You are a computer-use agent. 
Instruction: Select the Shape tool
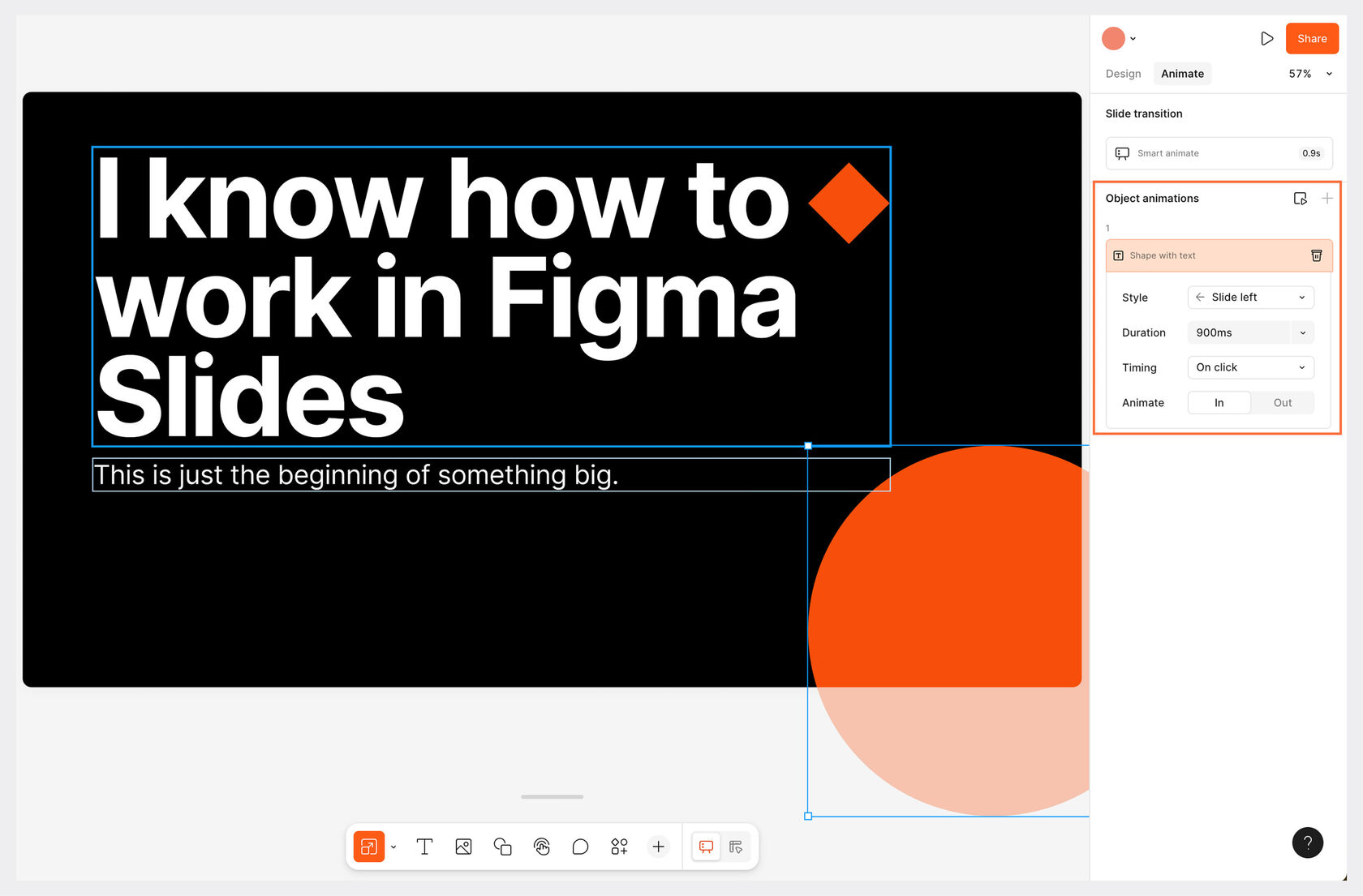(x=502, y=847)
